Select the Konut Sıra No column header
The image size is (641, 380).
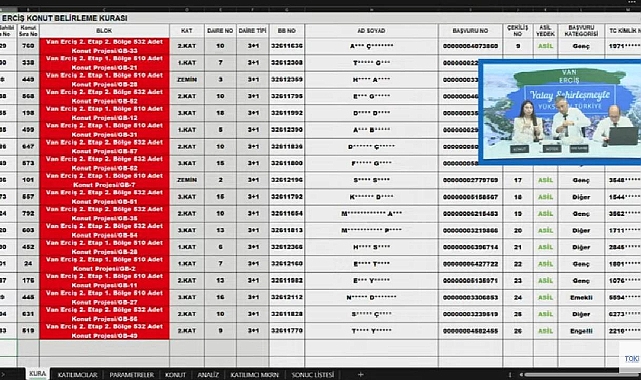[28, 31]
